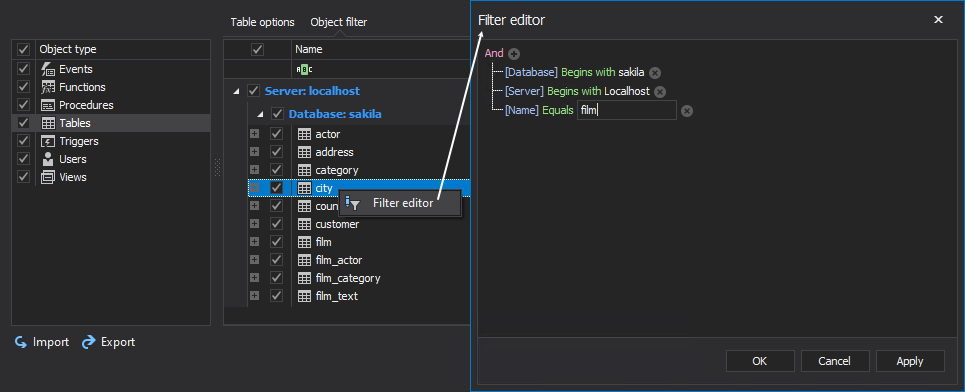Expand the customer table row
Image resolution: width=965 pixels, height=392 pixels.
tap(254, 224)
